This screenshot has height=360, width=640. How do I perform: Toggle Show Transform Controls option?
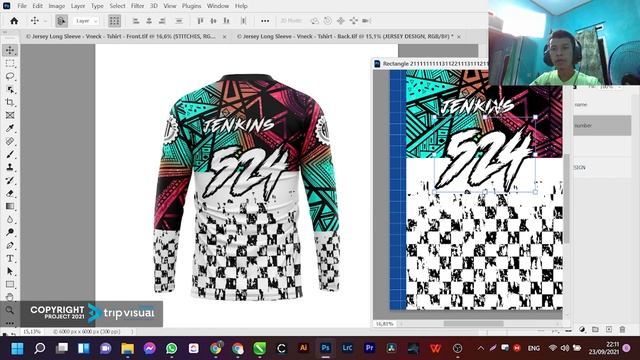click(x=115, y=21)
